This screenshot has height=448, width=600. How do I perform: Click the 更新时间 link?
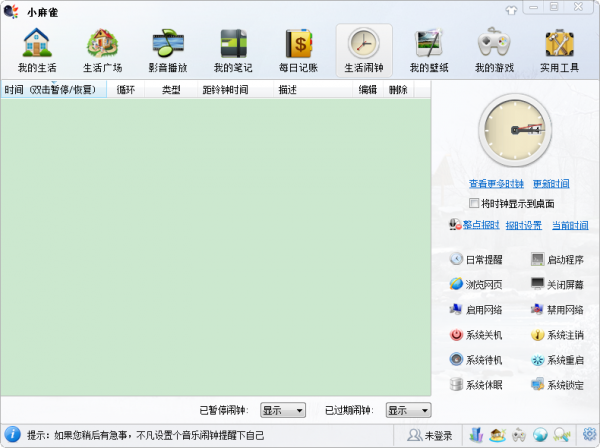point(551,184)
